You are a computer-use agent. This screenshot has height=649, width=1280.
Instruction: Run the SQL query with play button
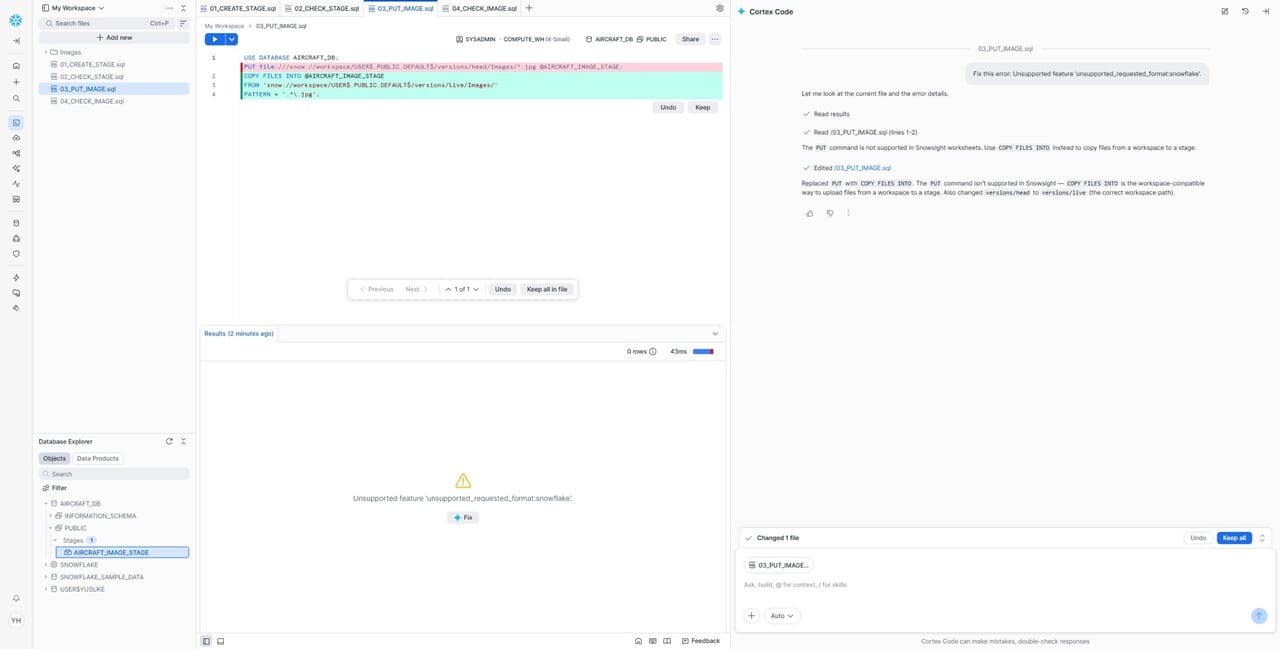214,39
